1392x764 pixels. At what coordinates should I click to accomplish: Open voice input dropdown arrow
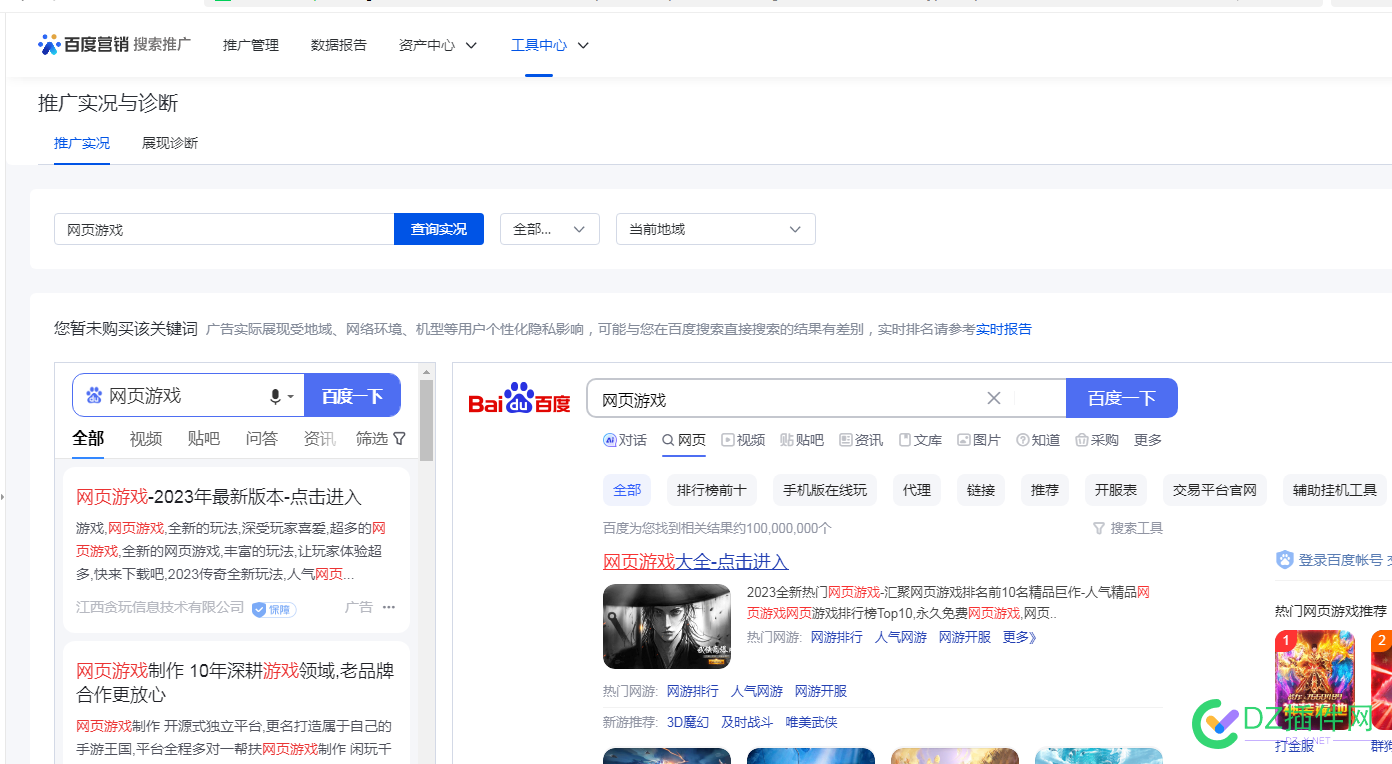tap(291, 397)
